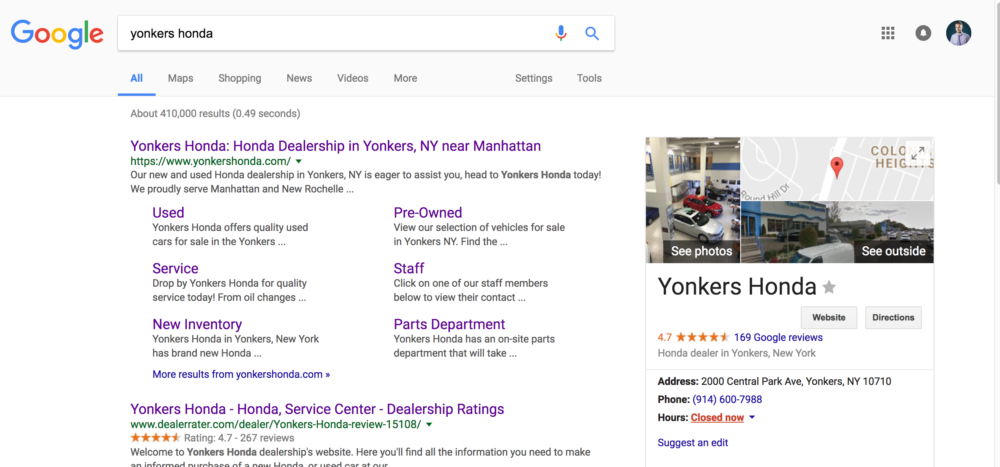
Task: Save Yonkers Honda with star toggle
Action: point(829,288)
